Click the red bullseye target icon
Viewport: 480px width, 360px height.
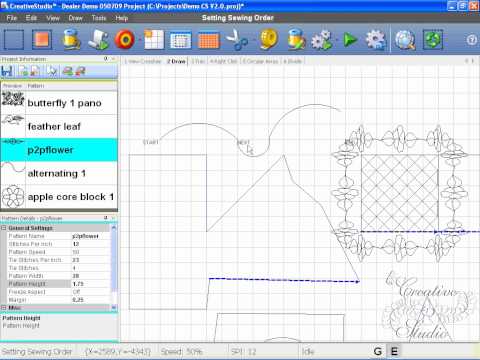[x=125, y=40]
